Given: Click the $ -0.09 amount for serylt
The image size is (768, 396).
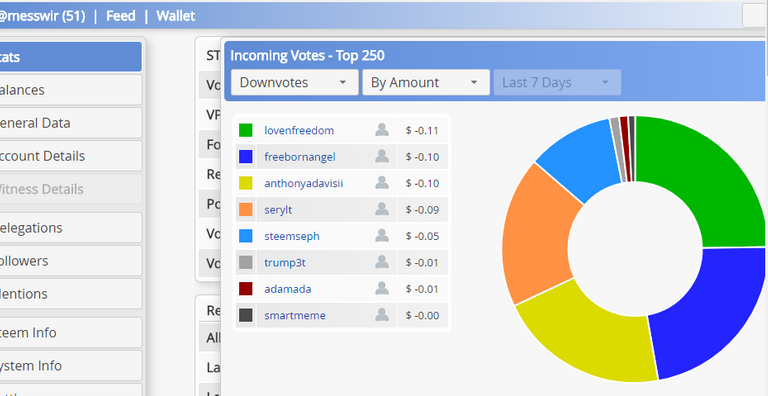Looking at the screenshot, I should coord(422,210).
